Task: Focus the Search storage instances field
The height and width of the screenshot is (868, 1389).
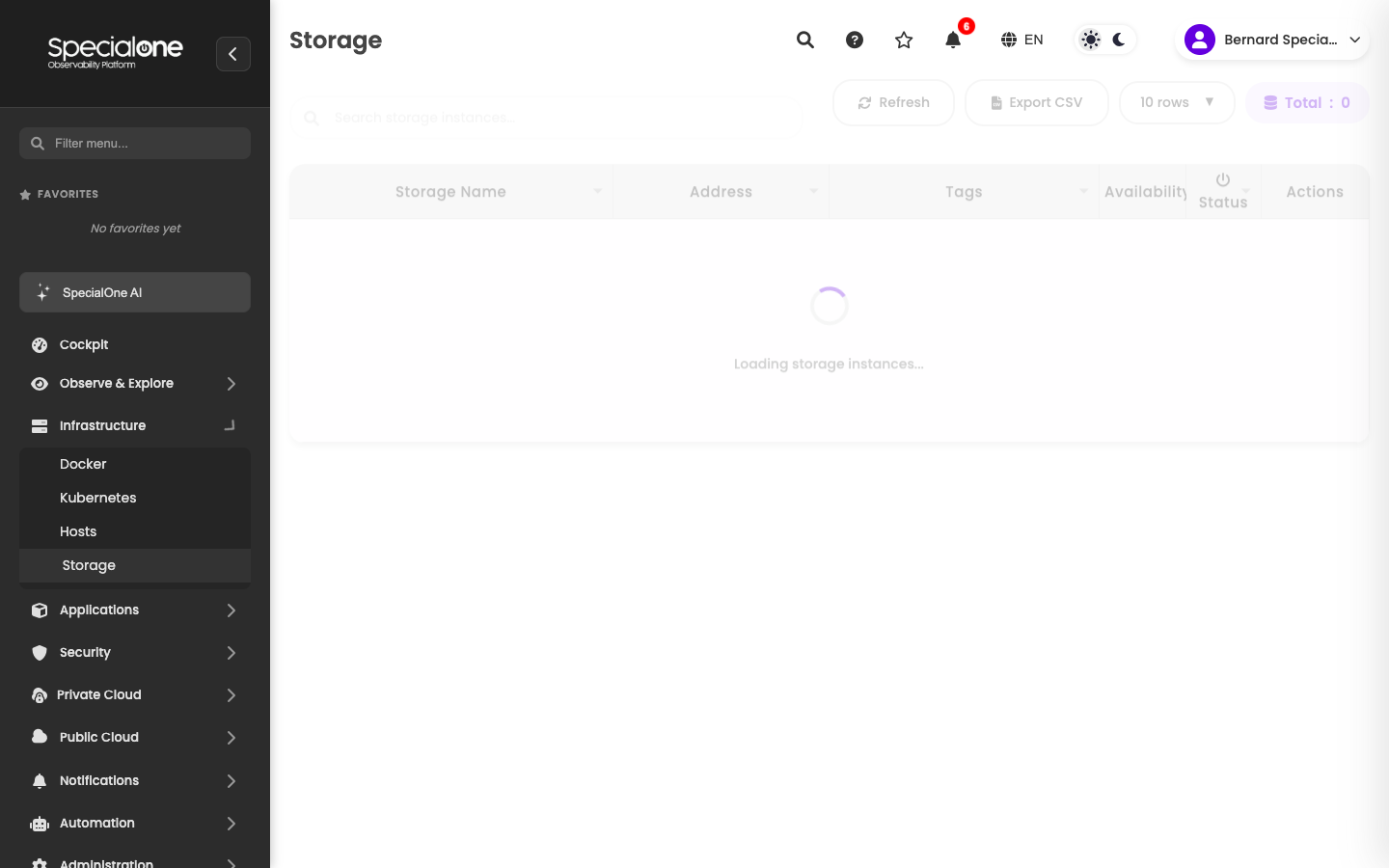Action: 546,118
